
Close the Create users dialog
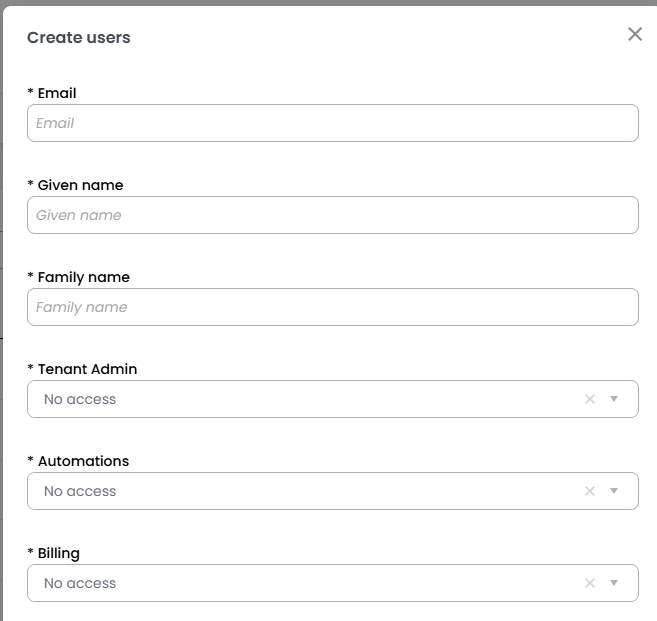(x=635, y=34)
